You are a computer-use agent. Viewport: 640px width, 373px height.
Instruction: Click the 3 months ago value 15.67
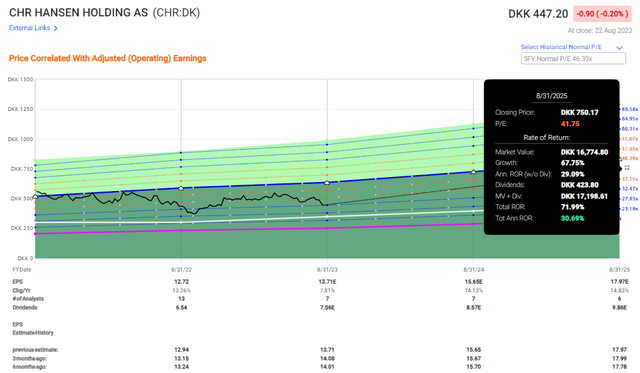473,358
